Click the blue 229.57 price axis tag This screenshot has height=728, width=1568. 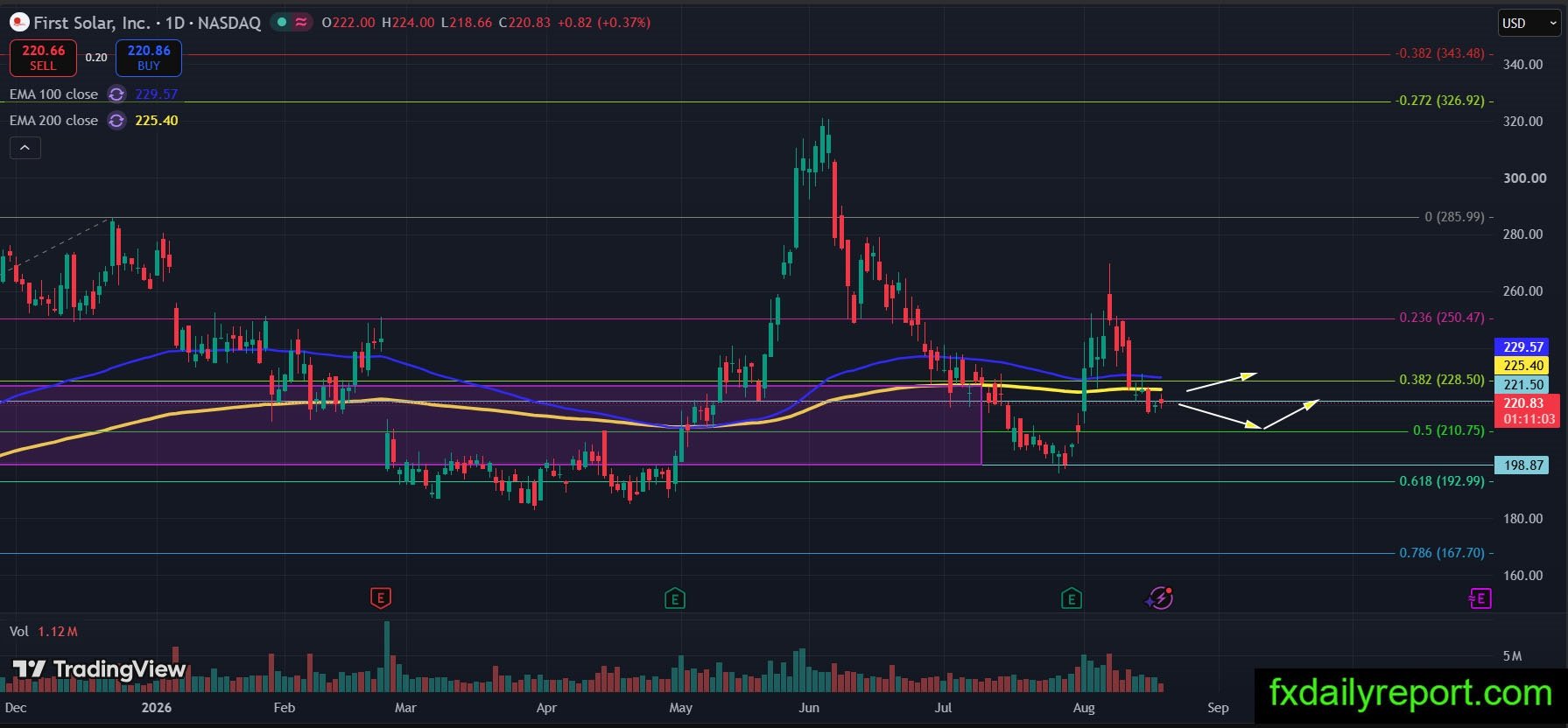tap(1523, 347)
